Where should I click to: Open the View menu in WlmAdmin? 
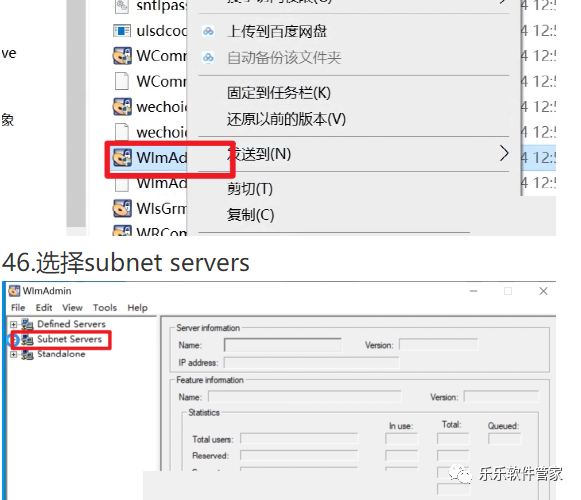click(x=72, y=308)
